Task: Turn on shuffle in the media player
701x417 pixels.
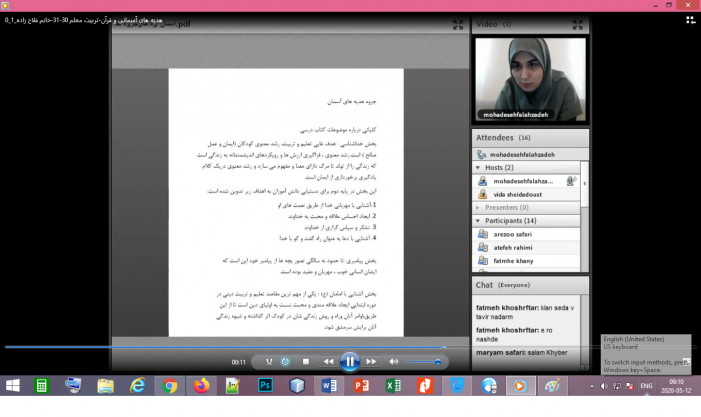Action: pos(269,362)
